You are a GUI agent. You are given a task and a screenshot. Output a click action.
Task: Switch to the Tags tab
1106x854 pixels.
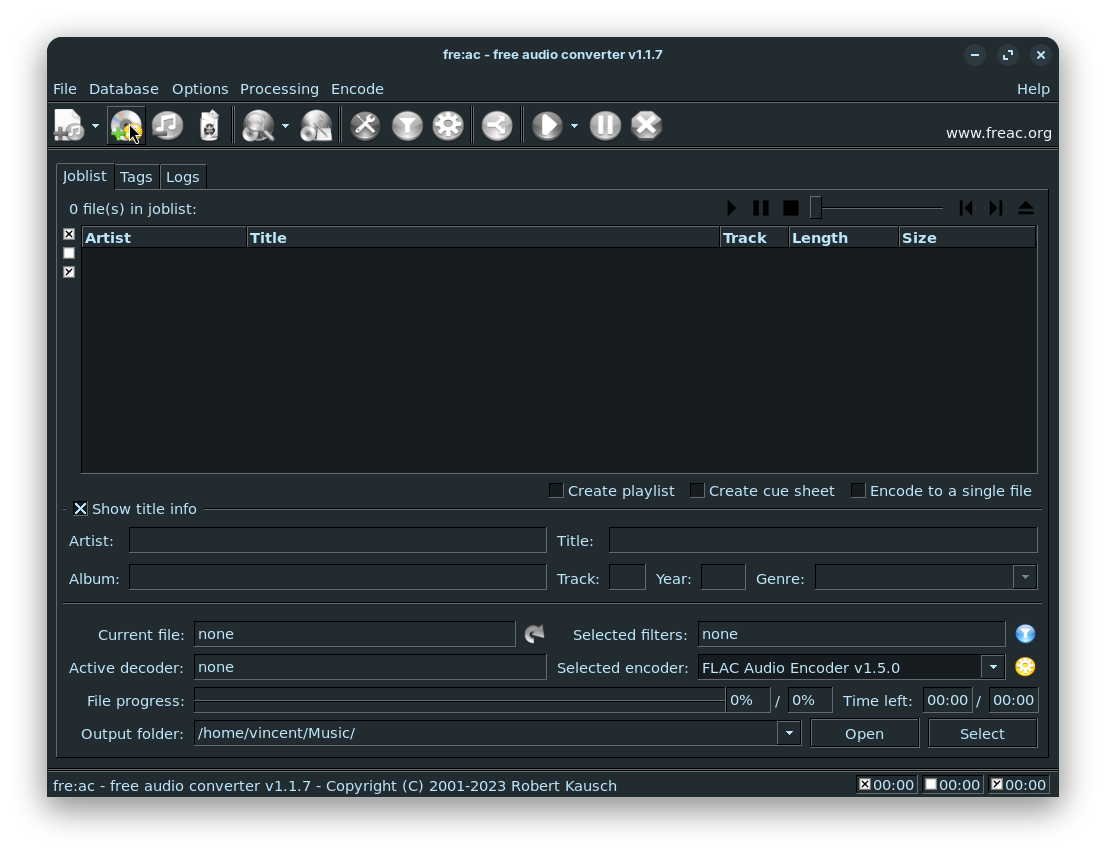coord(136,177)
